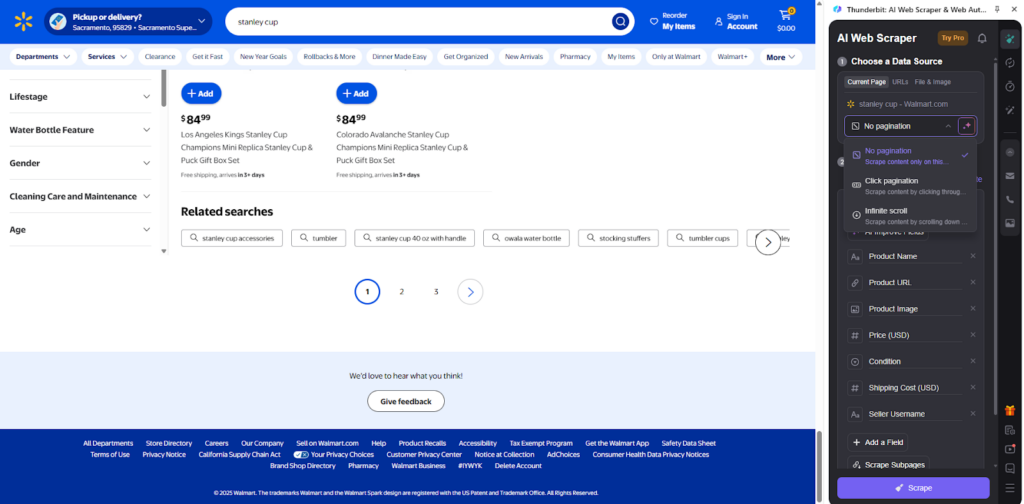Open the email extractor sidebar icon
This screenshot has width=1024, height=504.
pos(1010,176)
